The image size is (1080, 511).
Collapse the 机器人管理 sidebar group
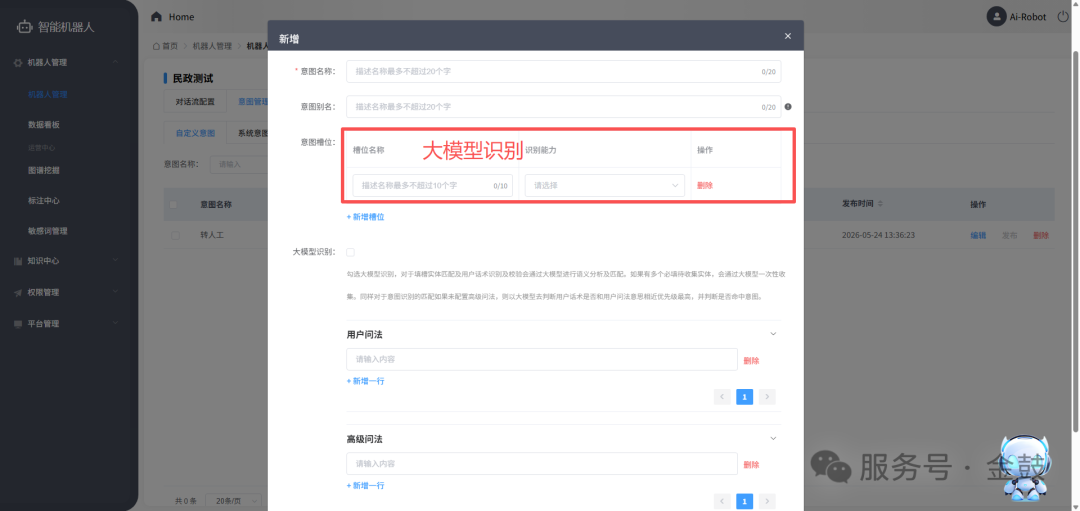click(x=115, y=63)
